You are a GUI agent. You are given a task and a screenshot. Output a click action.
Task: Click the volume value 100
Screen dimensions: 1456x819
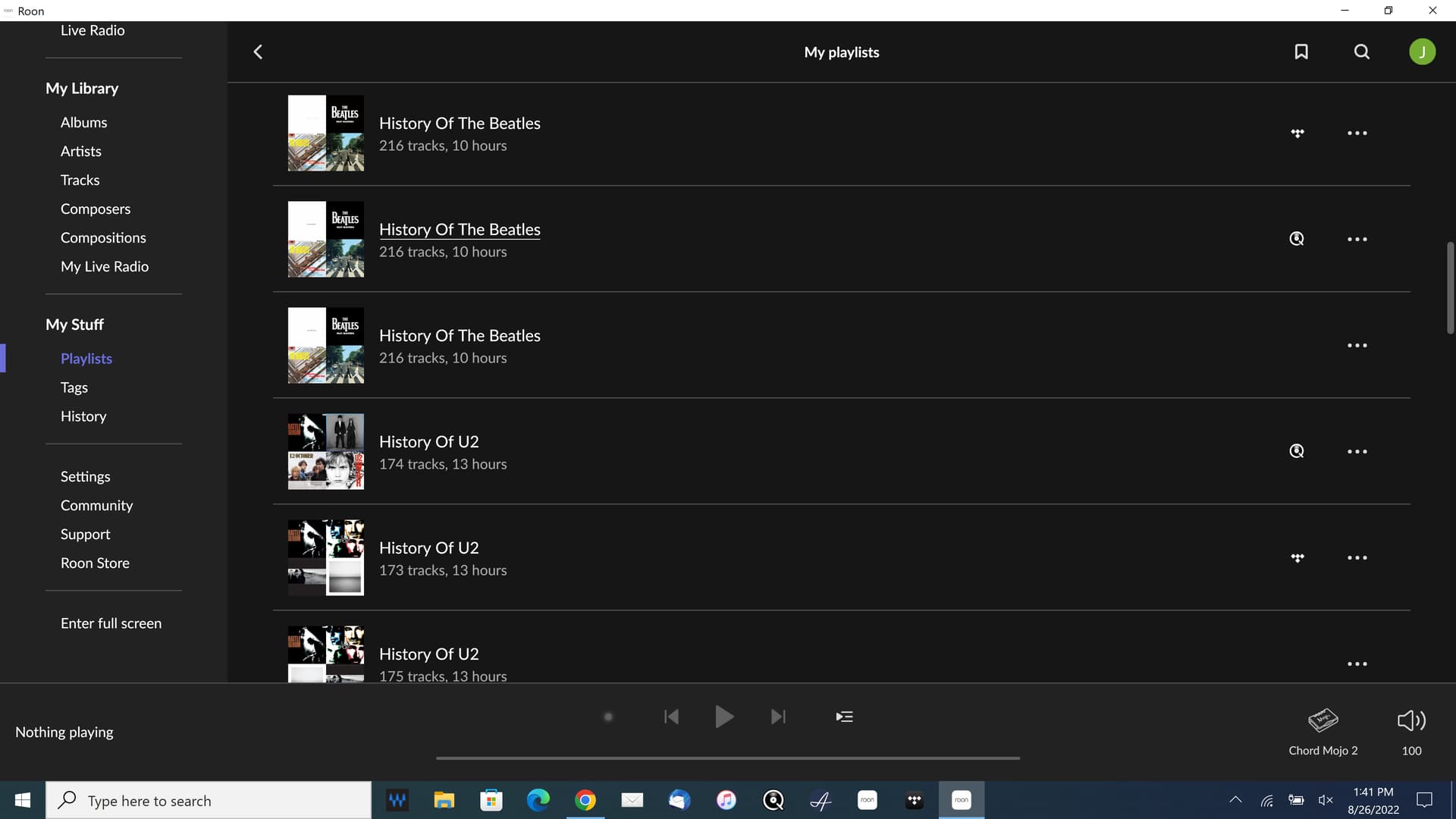point(1411,751)
